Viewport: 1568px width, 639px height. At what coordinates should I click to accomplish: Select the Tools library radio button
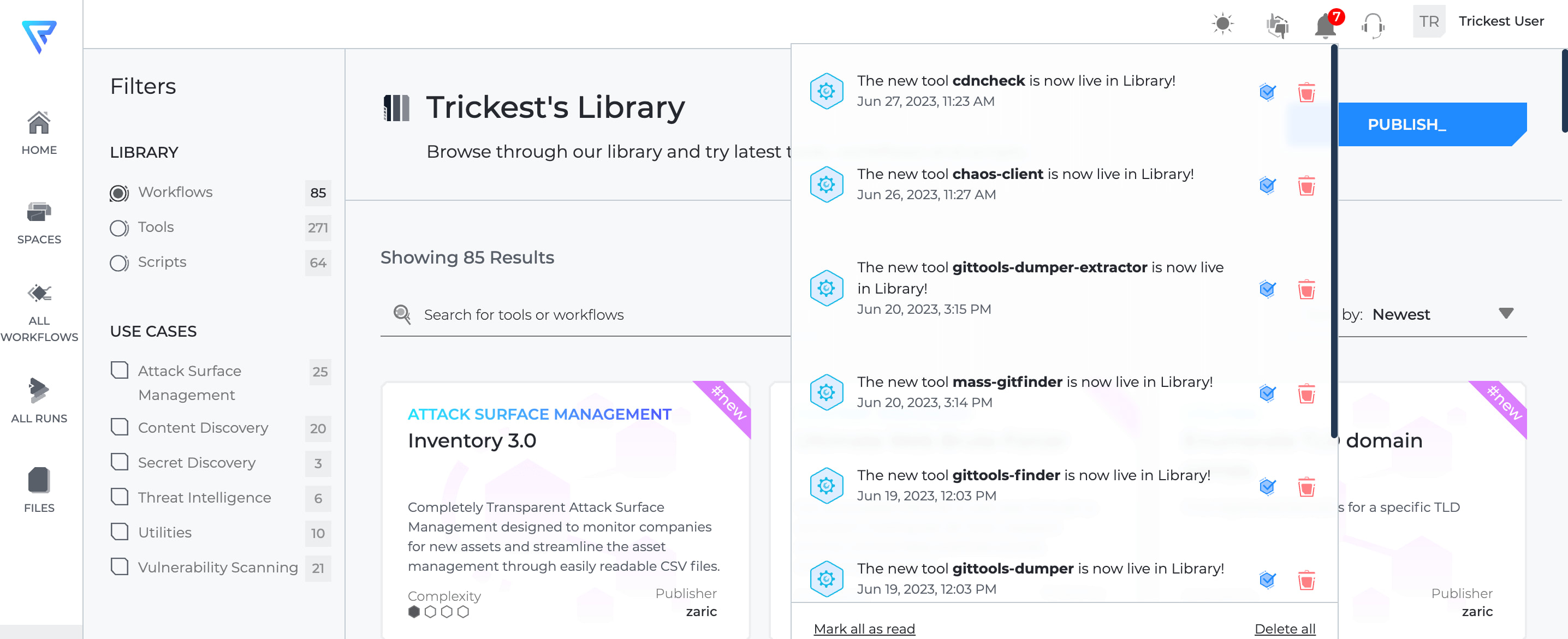118,228
